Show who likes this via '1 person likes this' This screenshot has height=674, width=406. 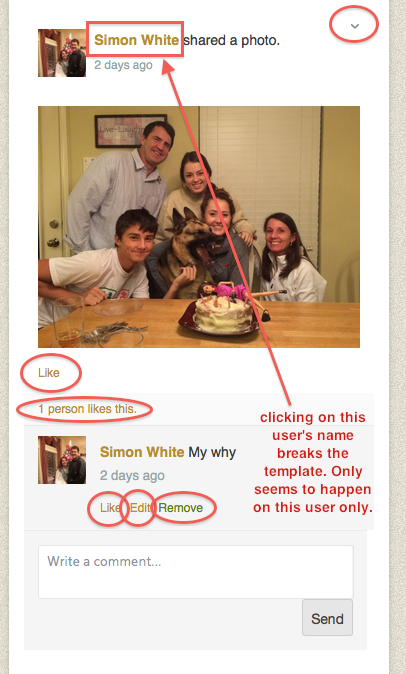pos(87,409)
